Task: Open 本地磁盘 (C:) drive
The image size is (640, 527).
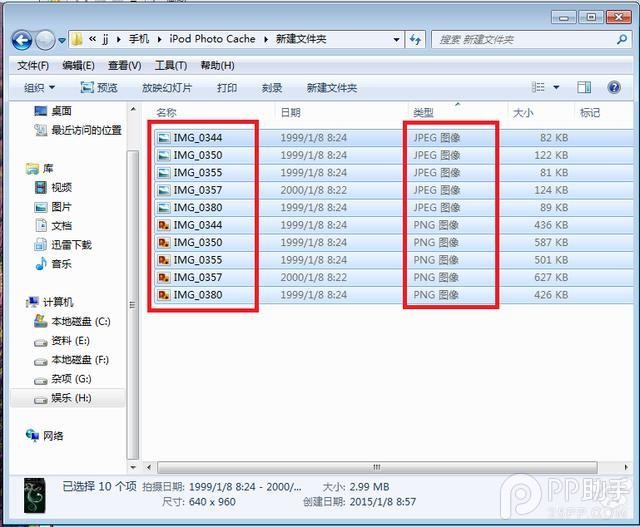Action: (x=72, y=321)
